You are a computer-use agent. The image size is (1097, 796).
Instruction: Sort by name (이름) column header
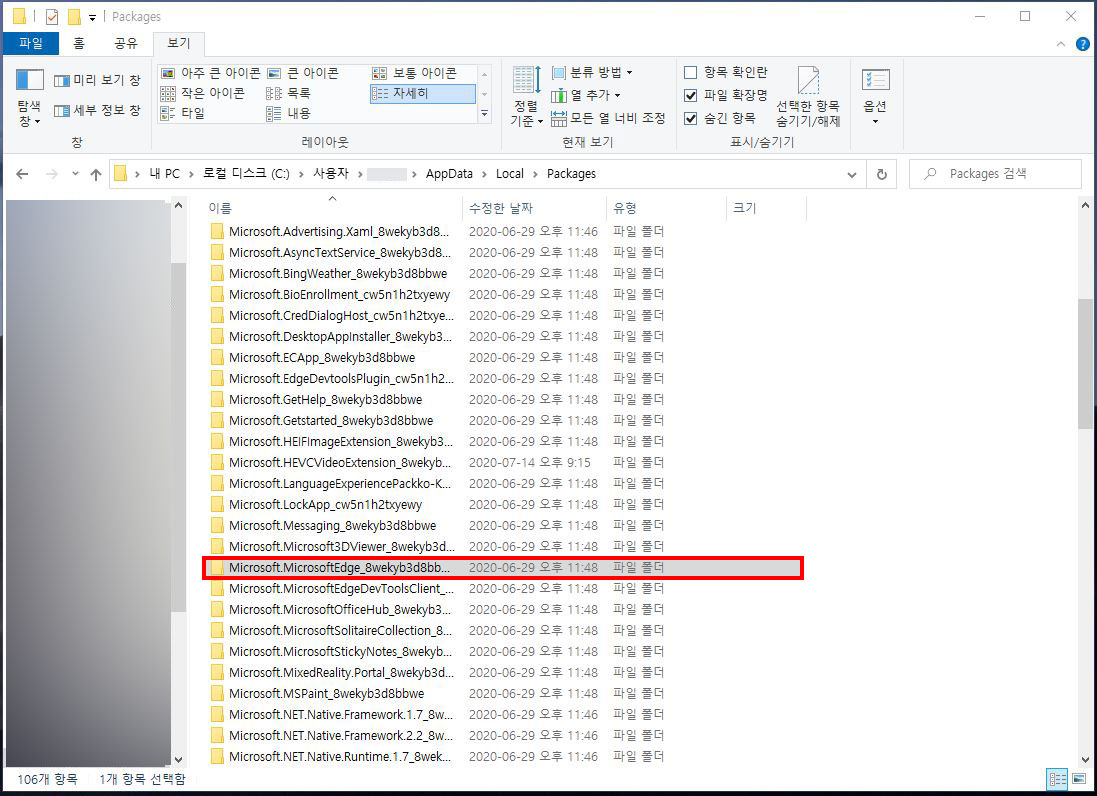click(x=333, y=208)
